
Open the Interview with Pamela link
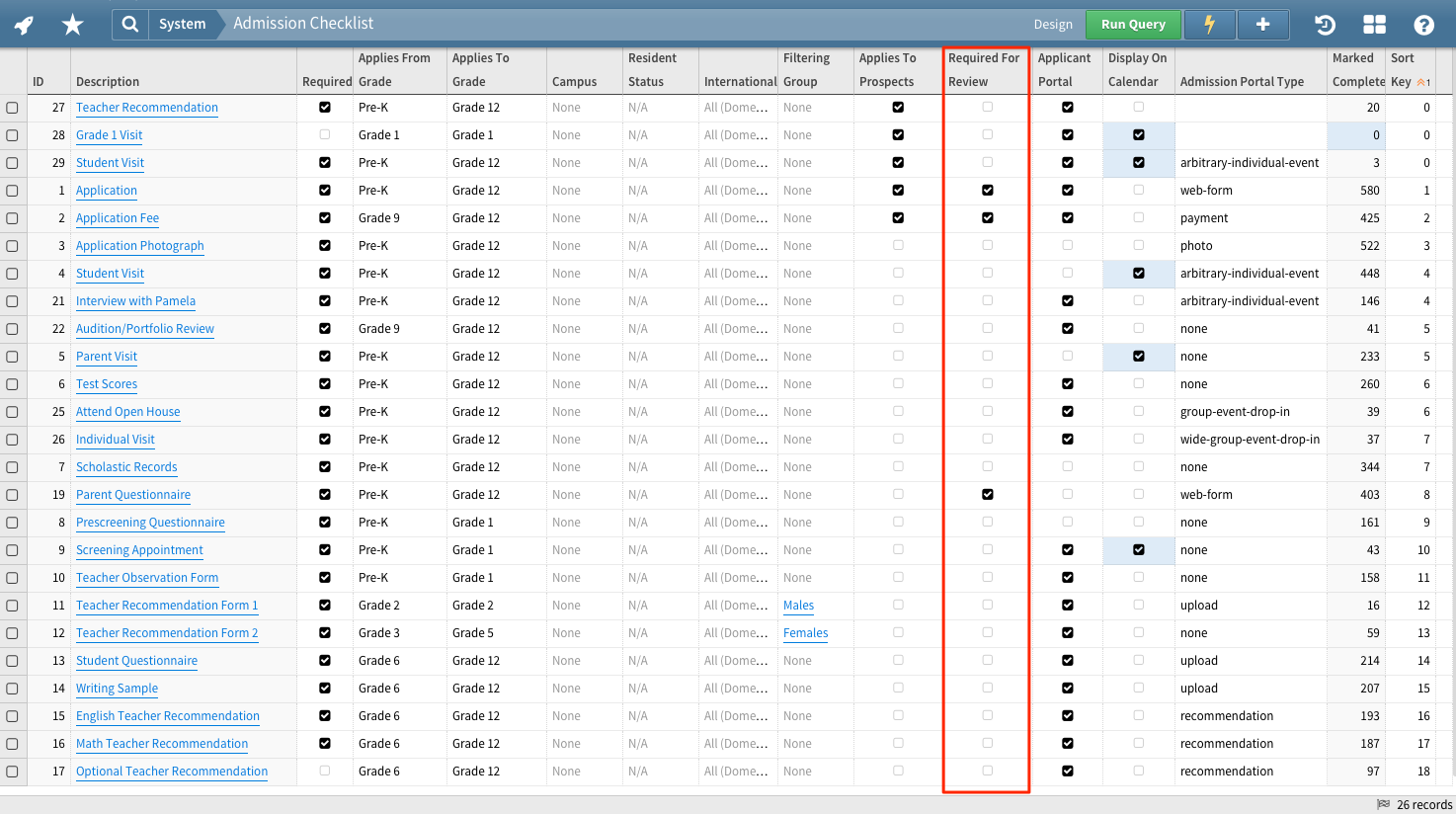(x=135, y=301)
